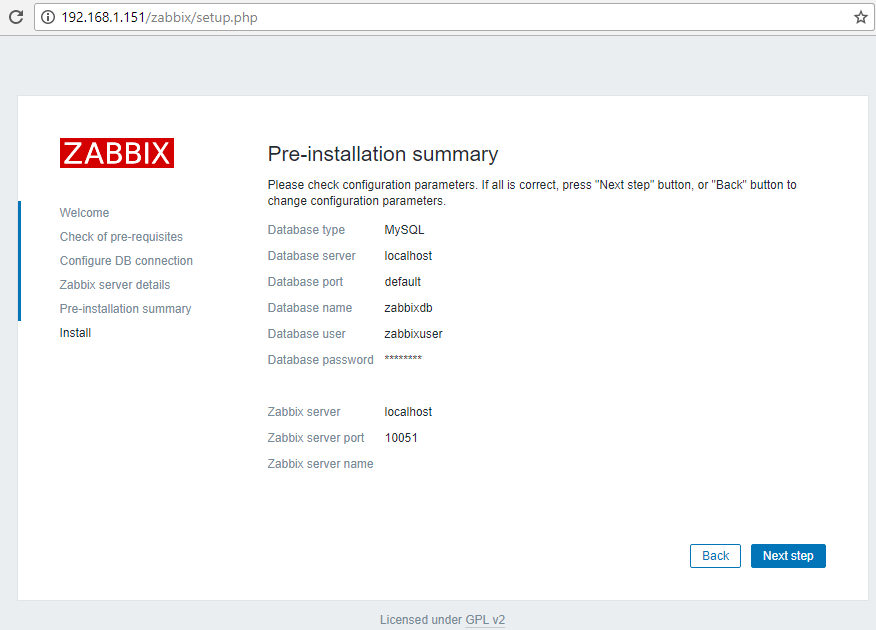
Task: Bookmark this page with the star icon
Action: 860,17
